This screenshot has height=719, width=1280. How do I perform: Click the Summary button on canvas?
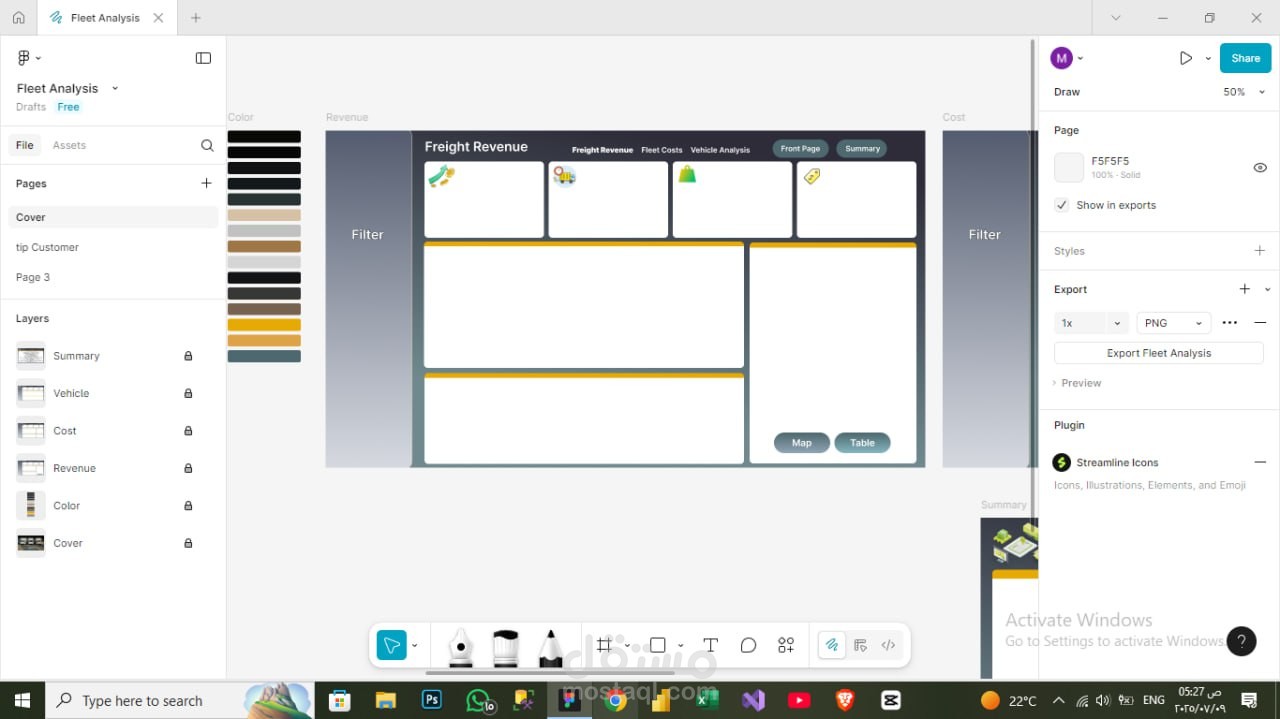[862, 149]
